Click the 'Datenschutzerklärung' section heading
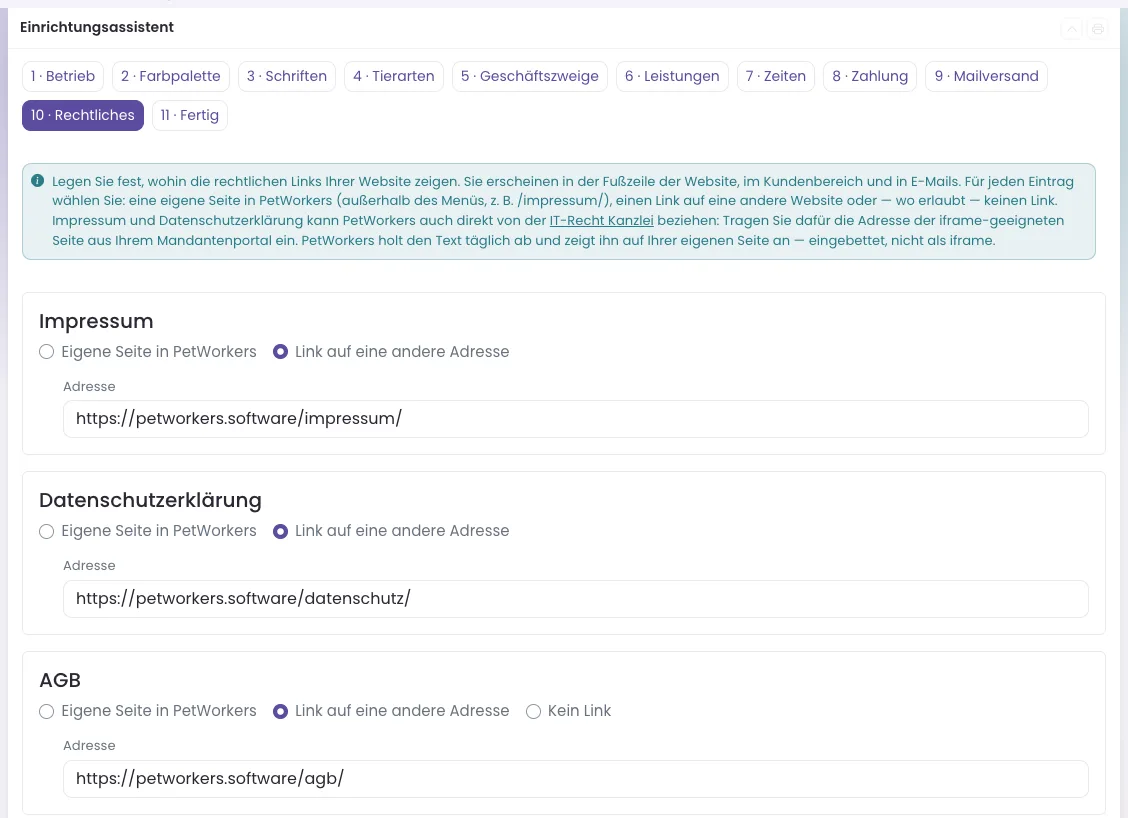The height and width of the screenshot is (818, 1128). click(150, 500)
